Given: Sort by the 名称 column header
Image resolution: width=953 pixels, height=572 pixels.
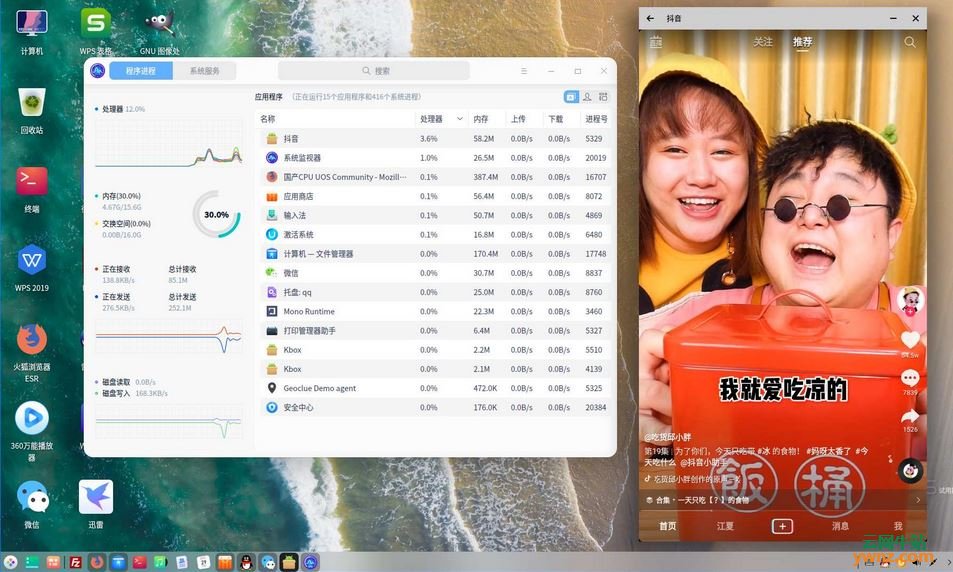Looking at the screenshot, I should pyautogui.click(x=267, y=119).
